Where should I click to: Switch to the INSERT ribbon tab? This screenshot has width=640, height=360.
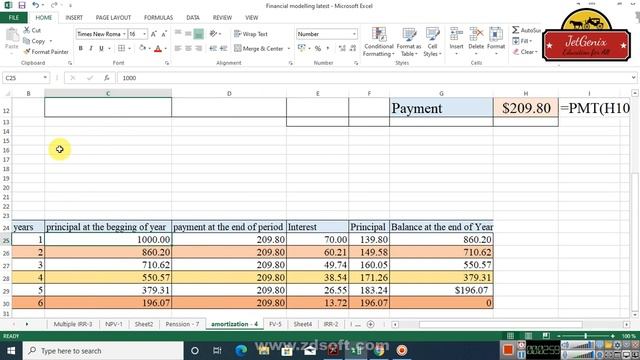(74, 18)
